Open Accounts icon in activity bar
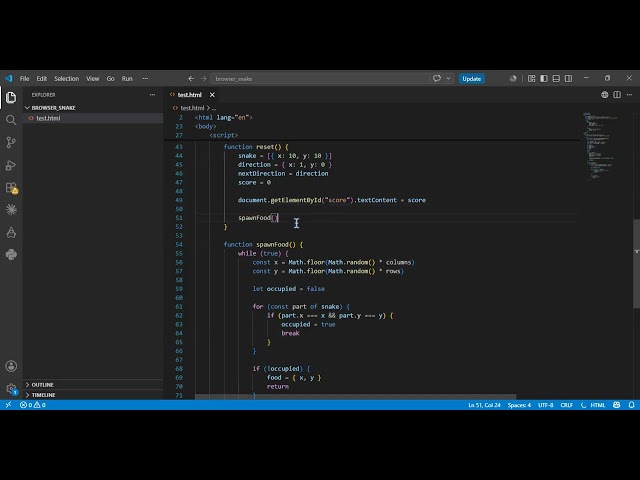Image resolution: width=640 pixels, height=480 pixels. coord(11,366)
